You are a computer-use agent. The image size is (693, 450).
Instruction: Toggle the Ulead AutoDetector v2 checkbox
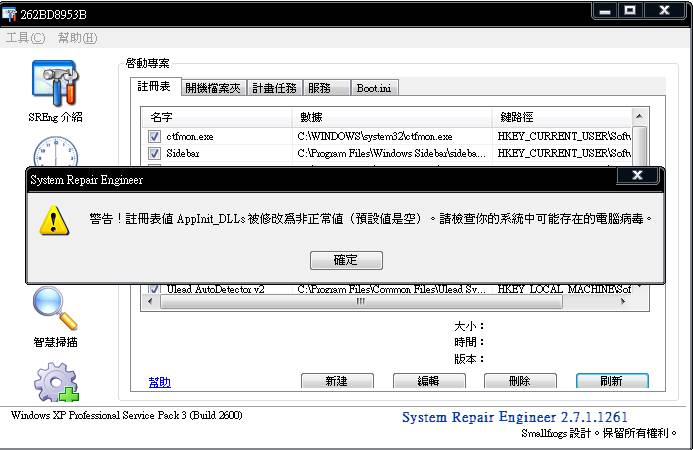point(154,289)
